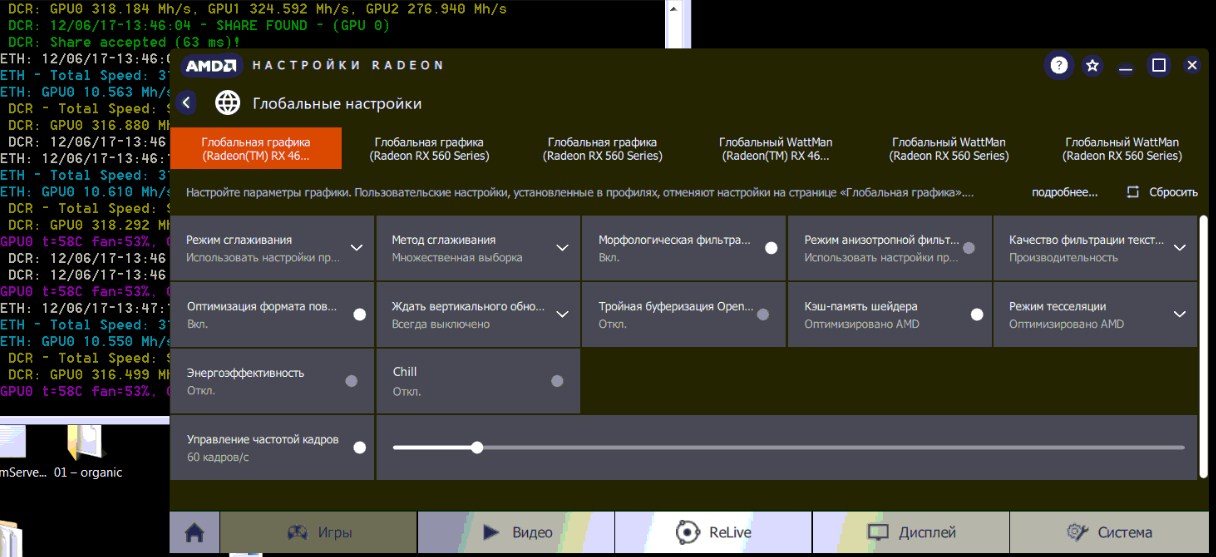Toggle Управление частотой кадров switch
The height and width of the screenshot is (557, 1216).
point(360,447)
